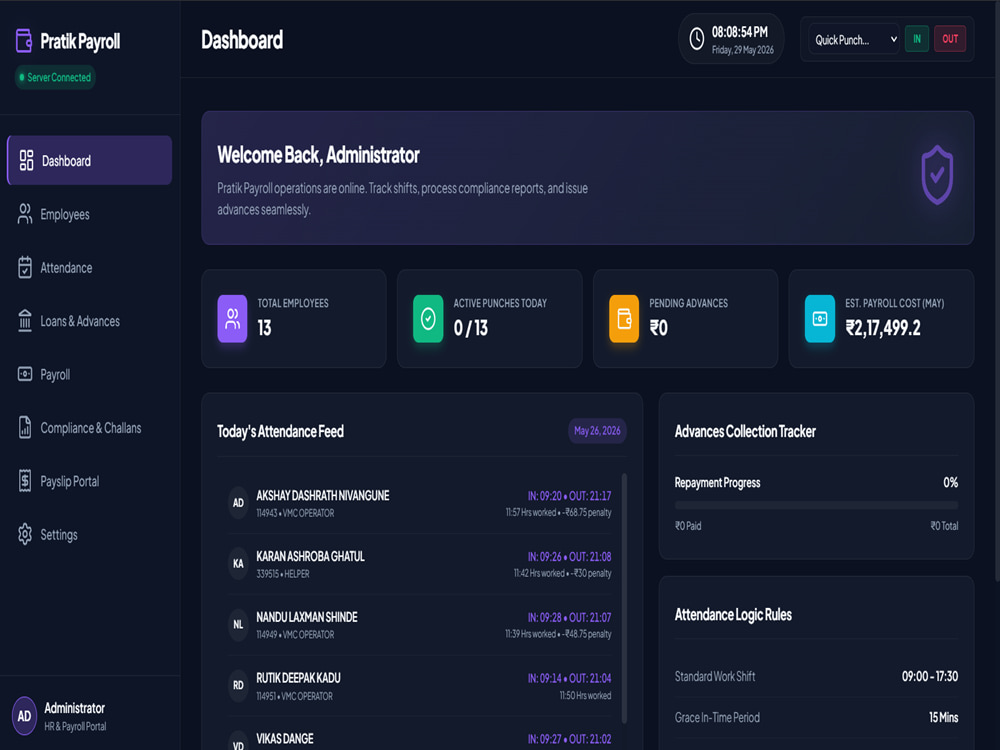Click the Advances Collection Tracker heading

745,432
